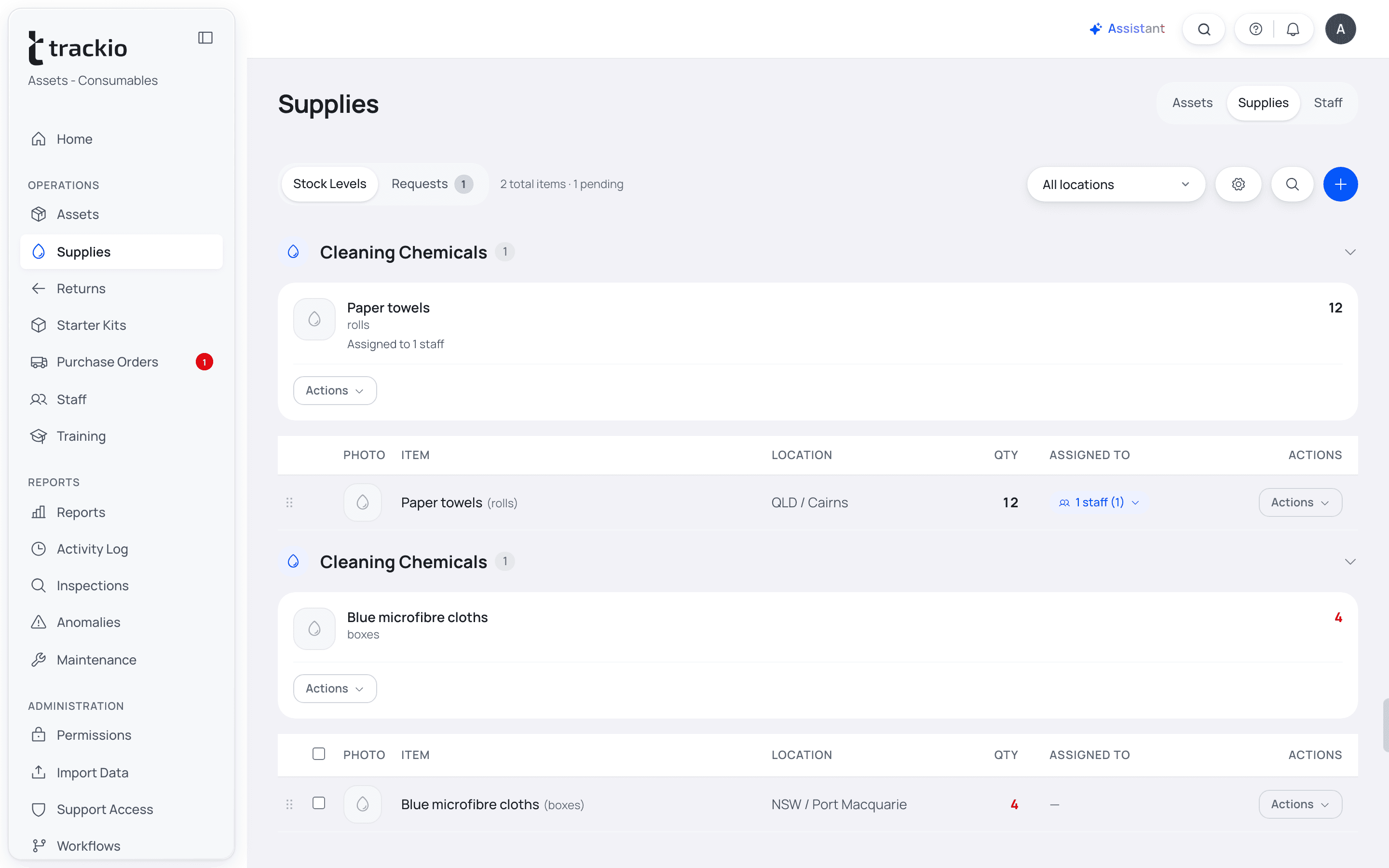Open the All locations dropdown
The width and height of the screenshot is (1389, 868).
(1116, 184)
